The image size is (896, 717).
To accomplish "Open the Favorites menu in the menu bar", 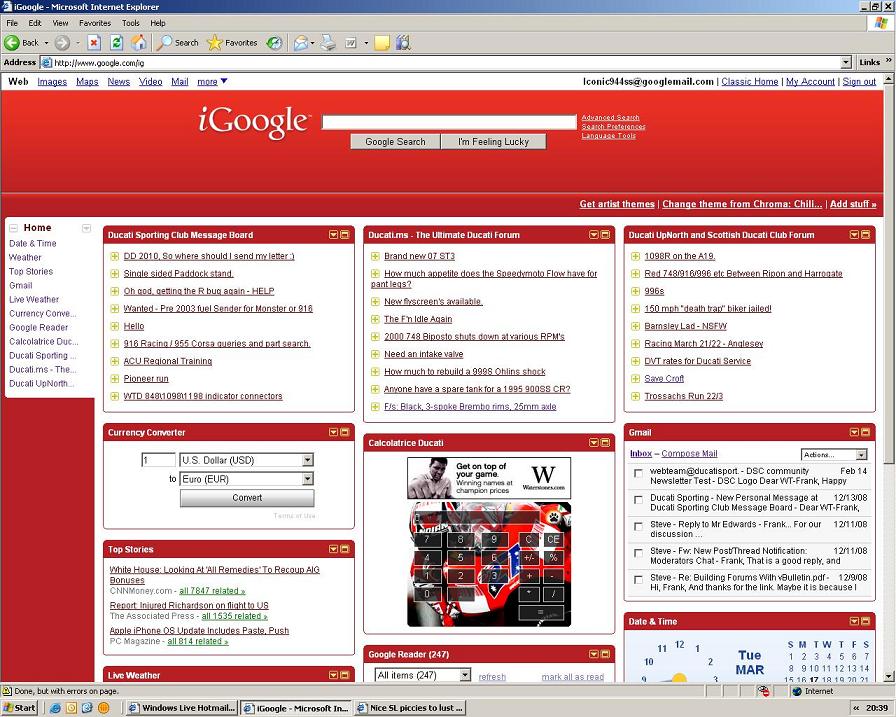I will pos(95,22).
